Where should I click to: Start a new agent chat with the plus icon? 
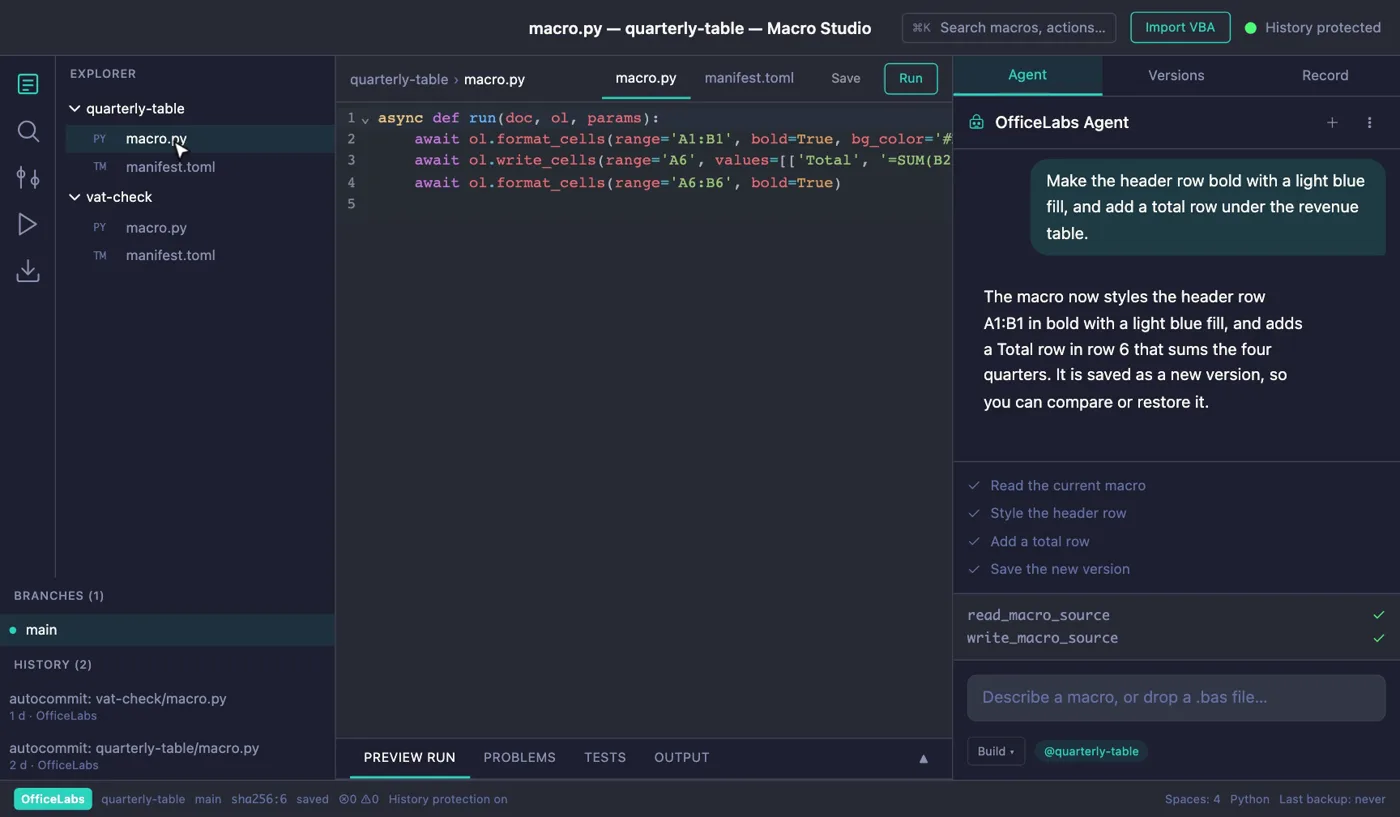(1332, 122)
